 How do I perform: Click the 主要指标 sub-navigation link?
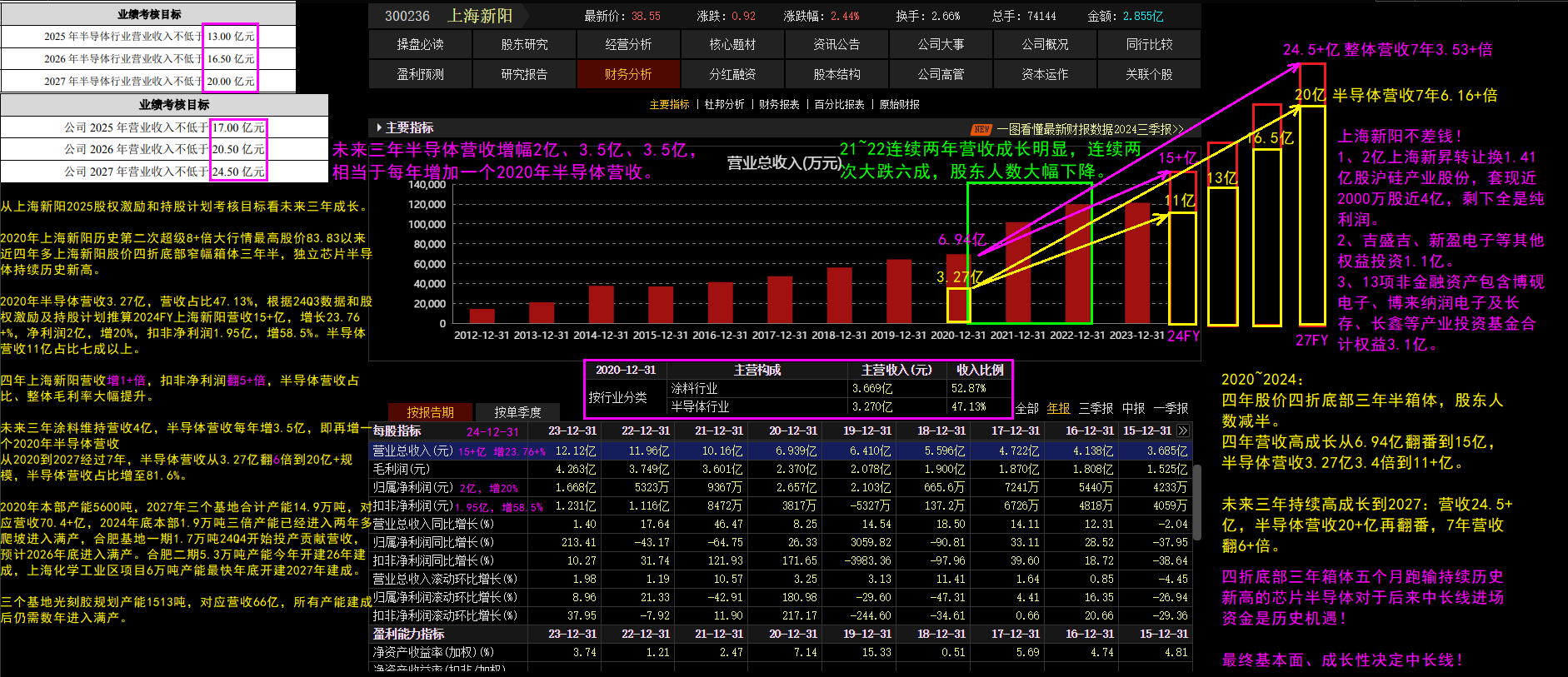(669, 104)
